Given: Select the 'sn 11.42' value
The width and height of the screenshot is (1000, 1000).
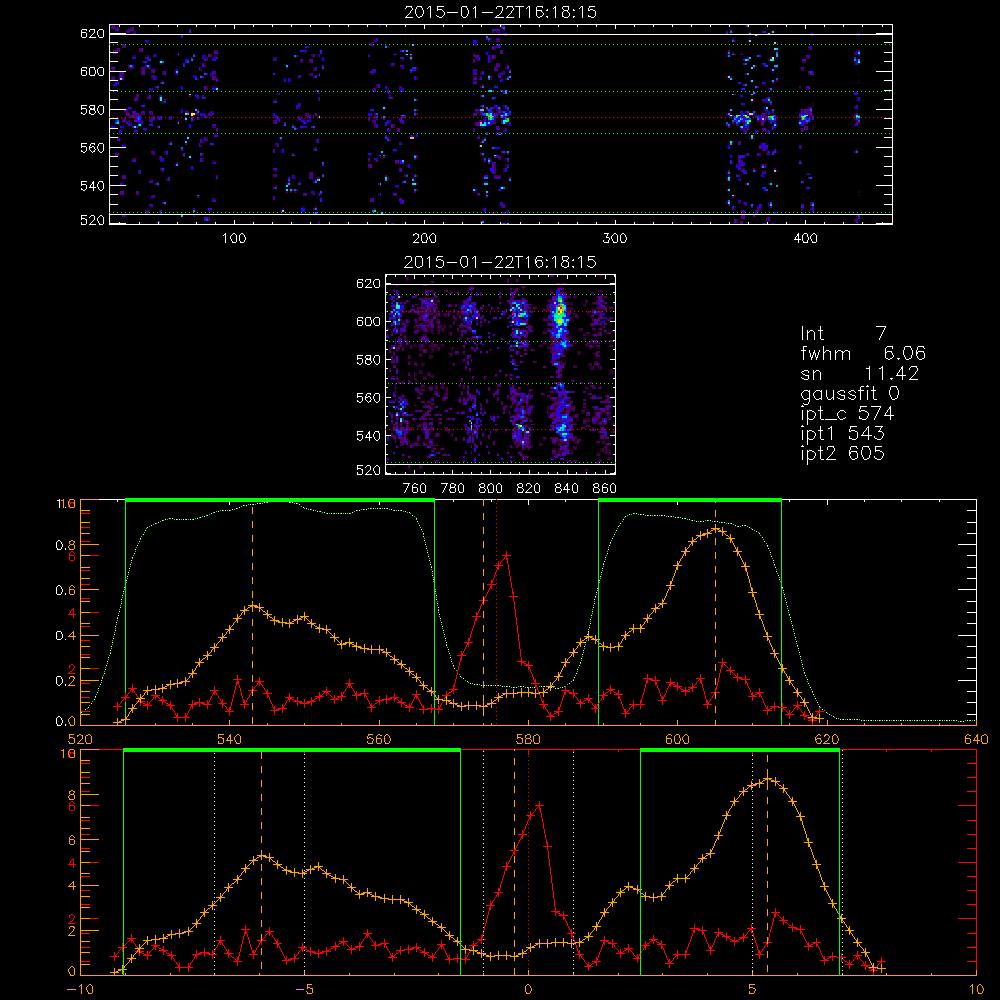Looking at the screenshot, I should 891,373.
